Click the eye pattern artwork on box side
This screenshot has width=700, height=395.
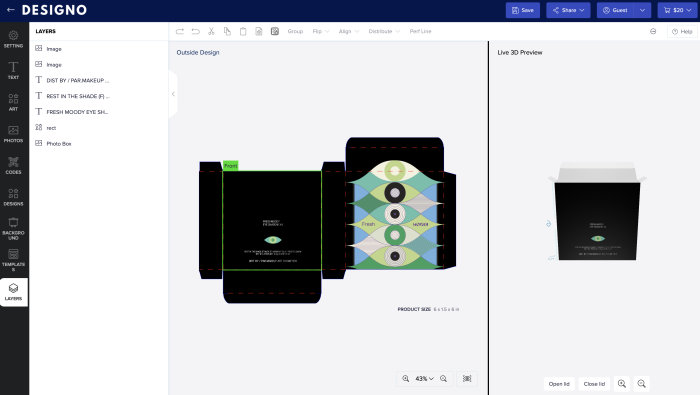(x=395, y=214)
